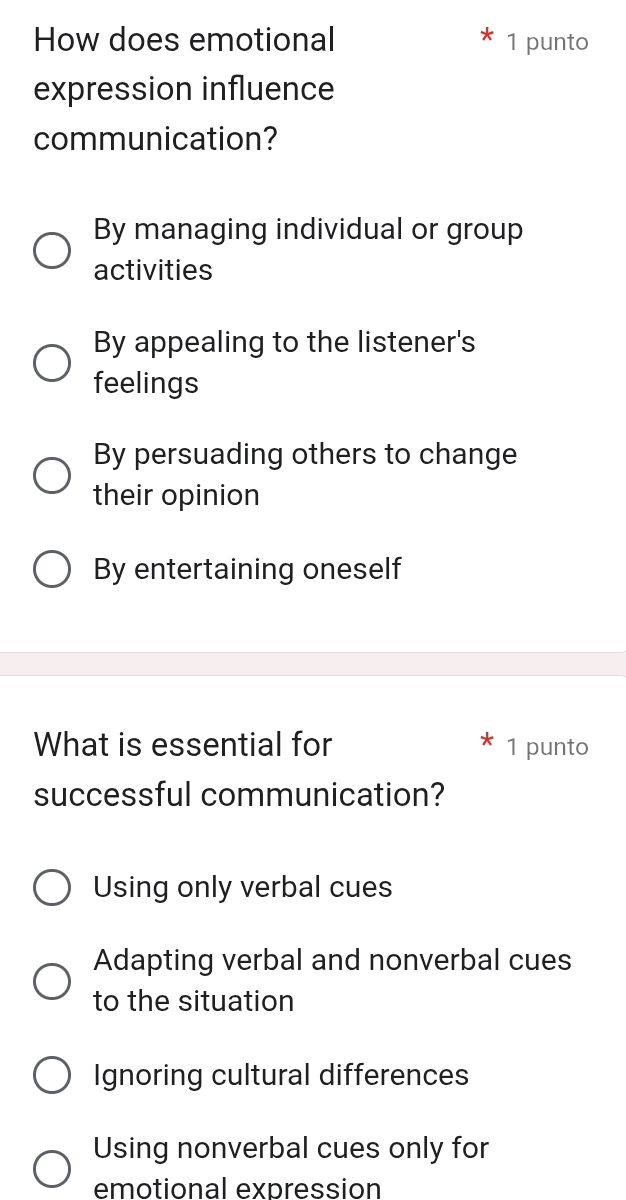Tap the "Adapting verbal and nonverbal cues" answer text

(x=332, y=981)
